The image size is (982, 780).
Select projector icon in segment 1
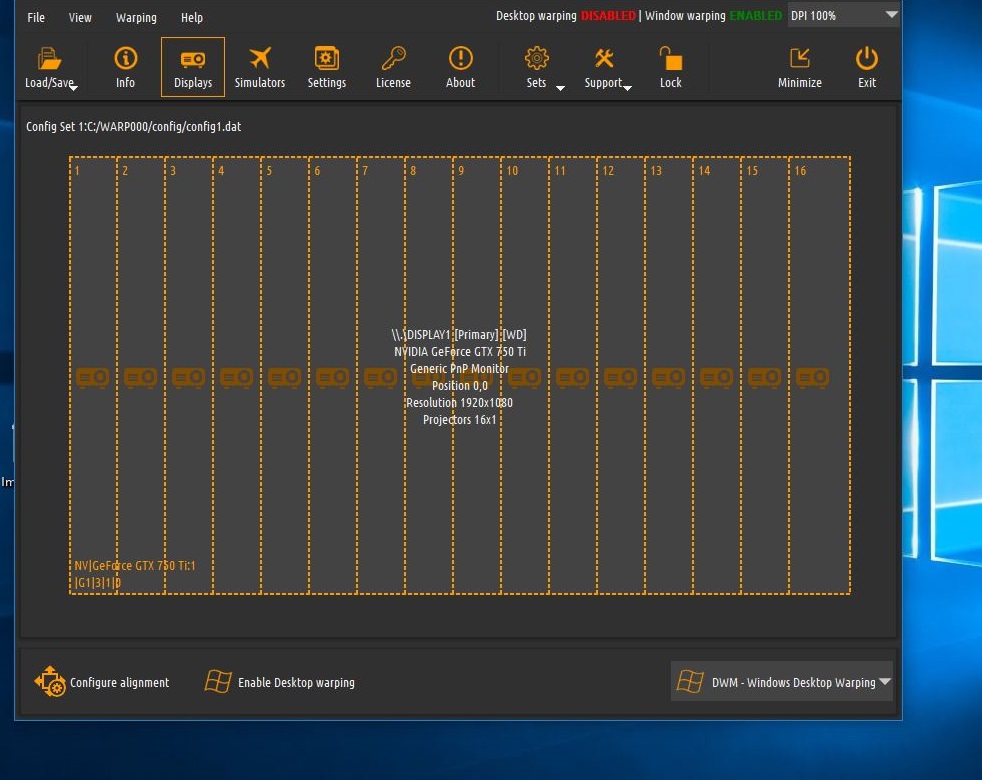(93, 378)
